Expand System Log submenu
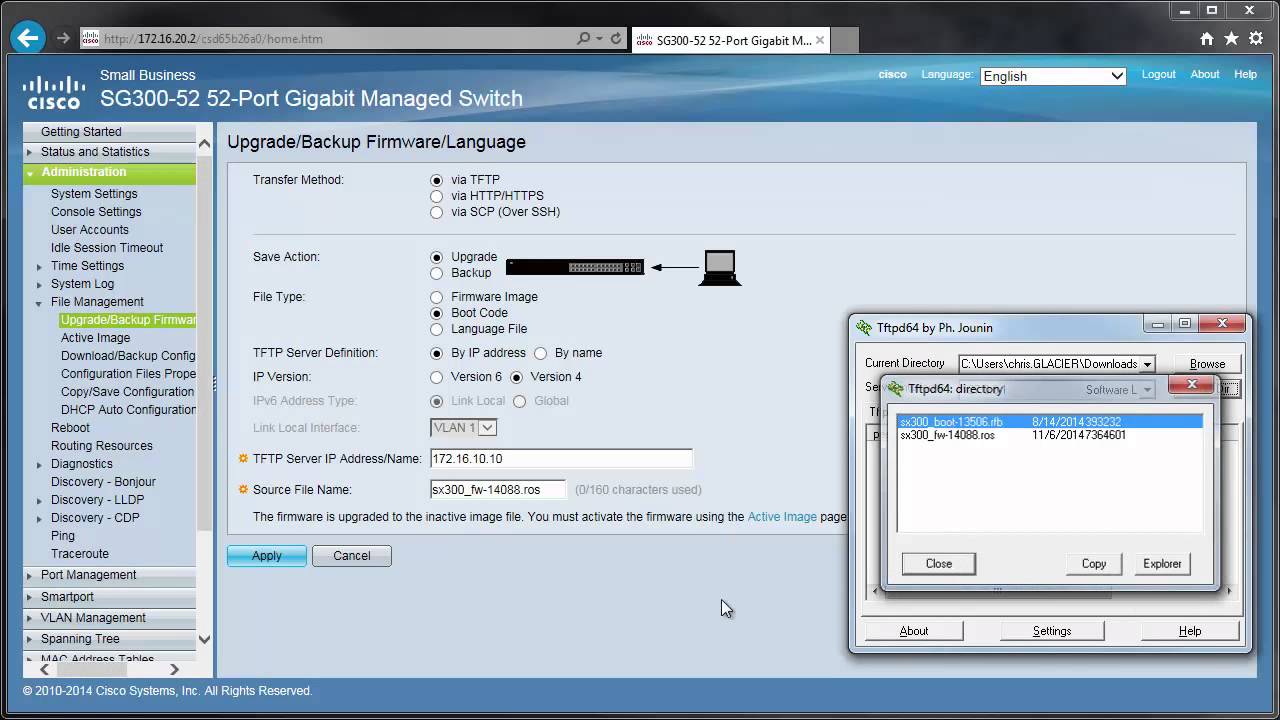 click(40, 285)
